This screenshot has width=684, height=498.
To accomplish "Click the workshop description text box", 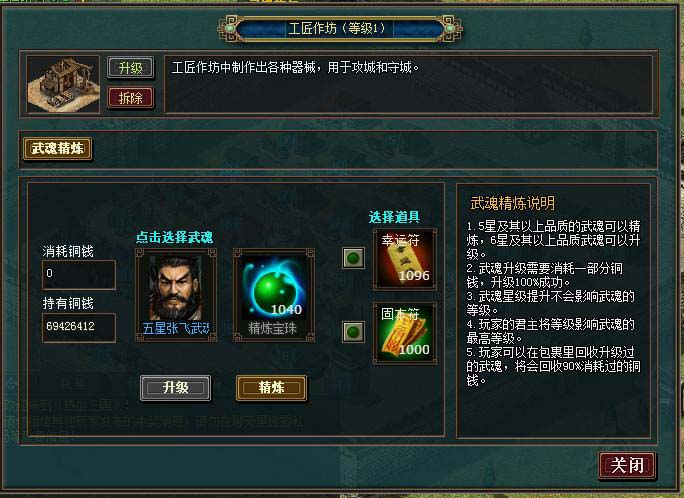I will coord(408,84).
